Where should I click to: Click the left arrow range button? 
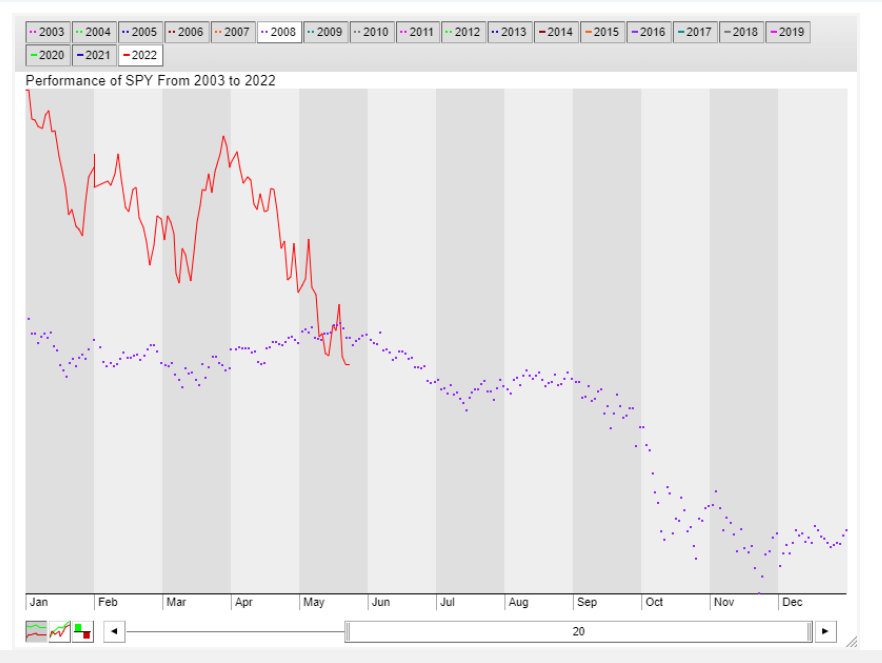pos(114,632)
